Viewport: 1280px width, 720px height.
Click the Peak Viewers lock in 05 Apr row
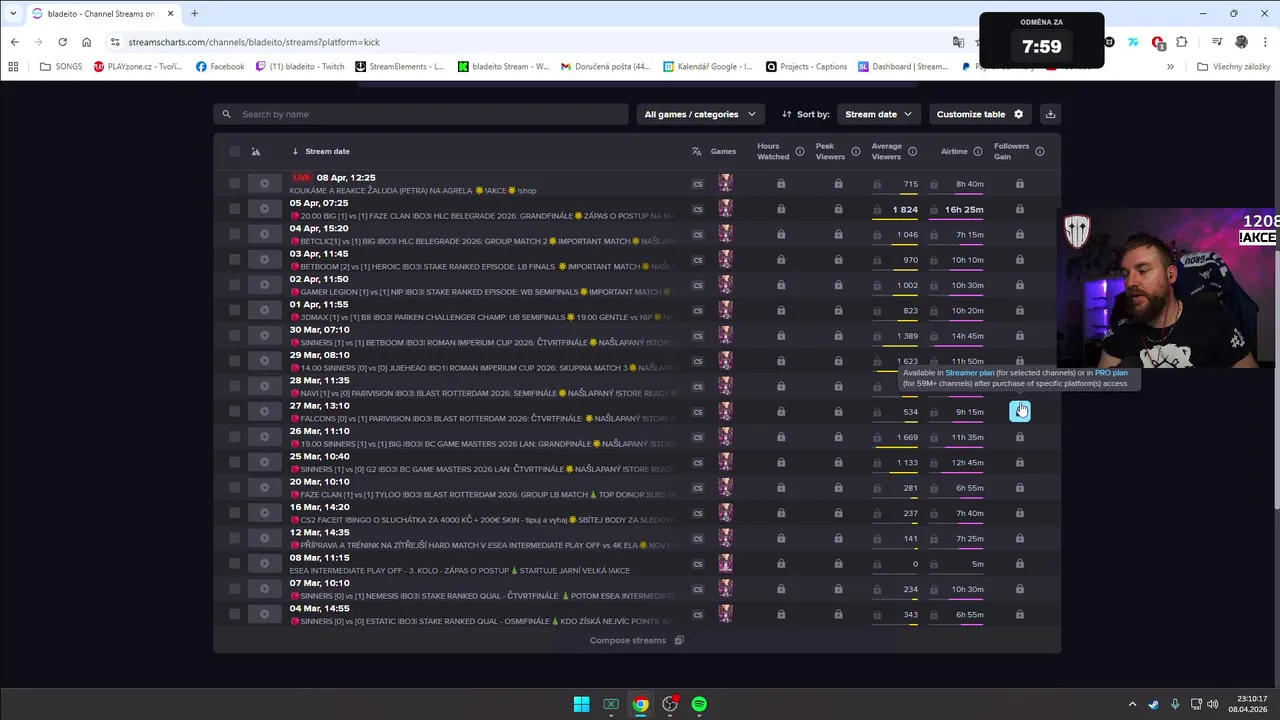838,209
